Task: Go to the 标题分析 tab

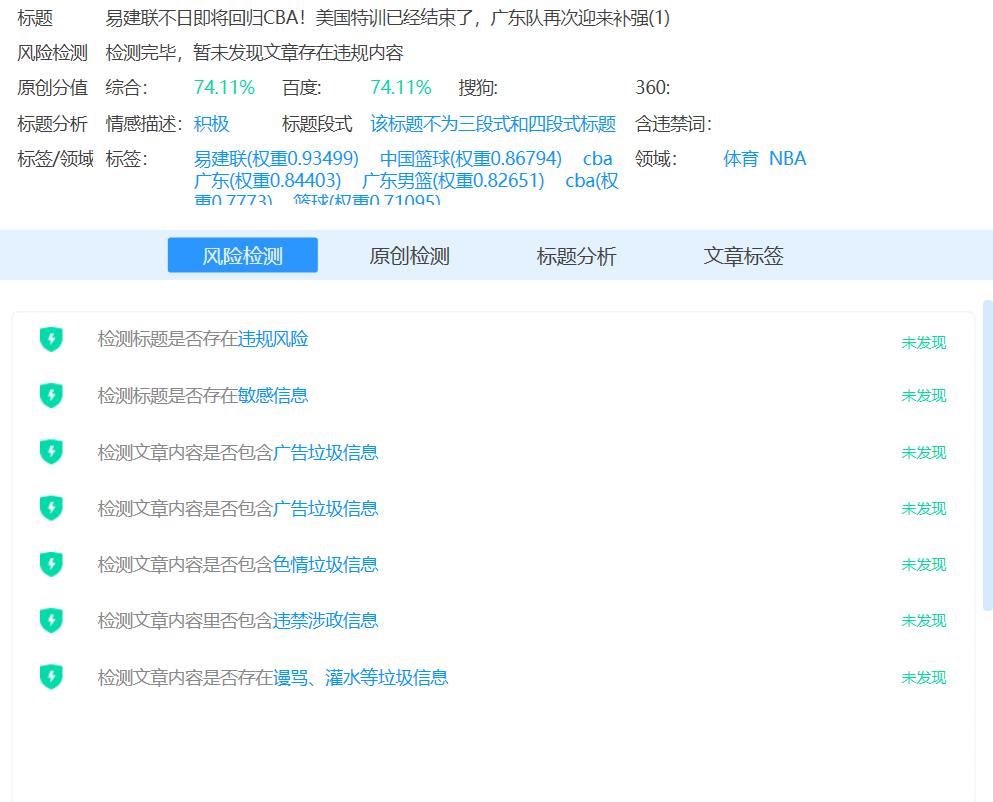Action: 576,256
